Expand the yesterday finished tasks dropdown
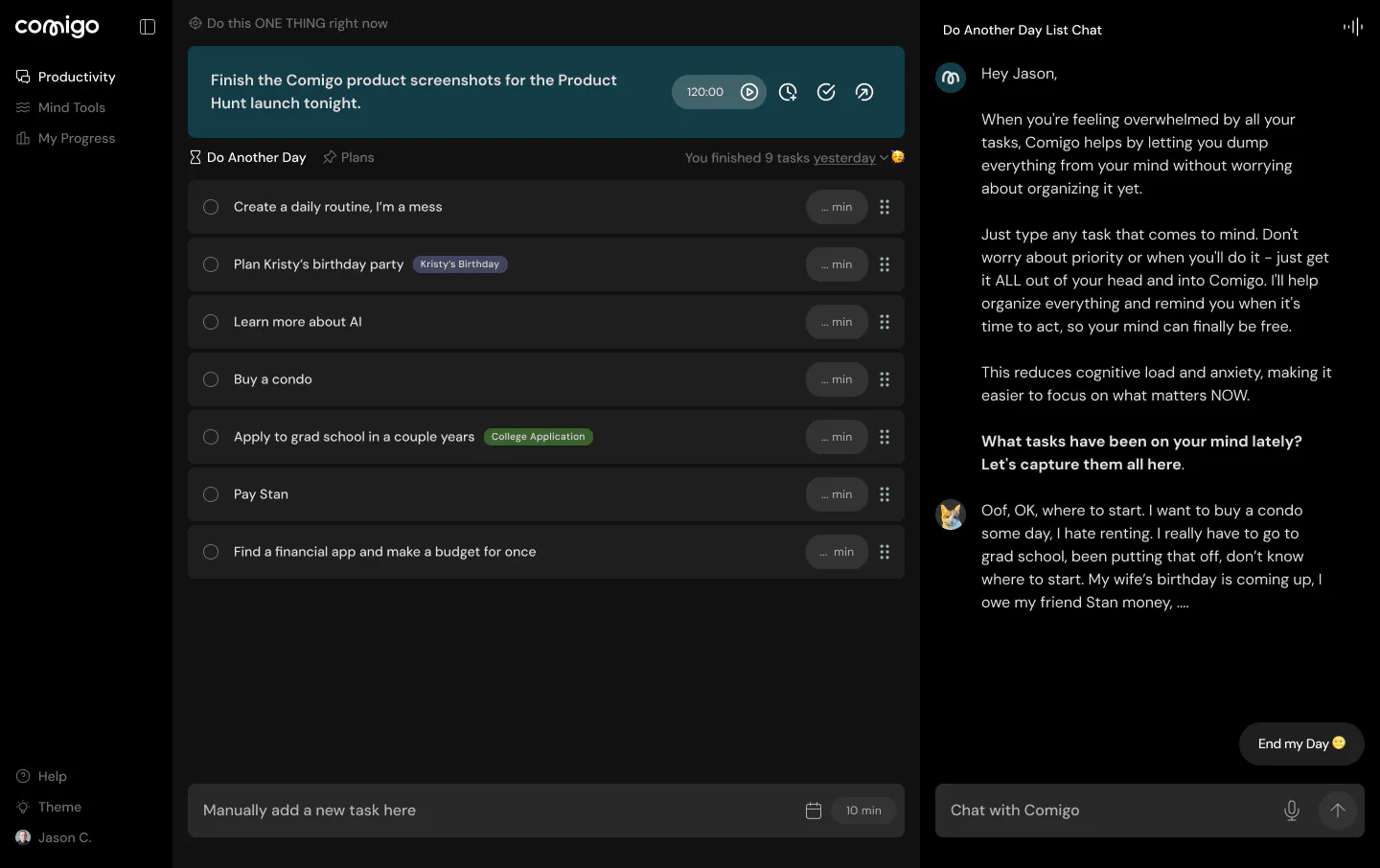The image size is (1380, 868). point(850,158)
